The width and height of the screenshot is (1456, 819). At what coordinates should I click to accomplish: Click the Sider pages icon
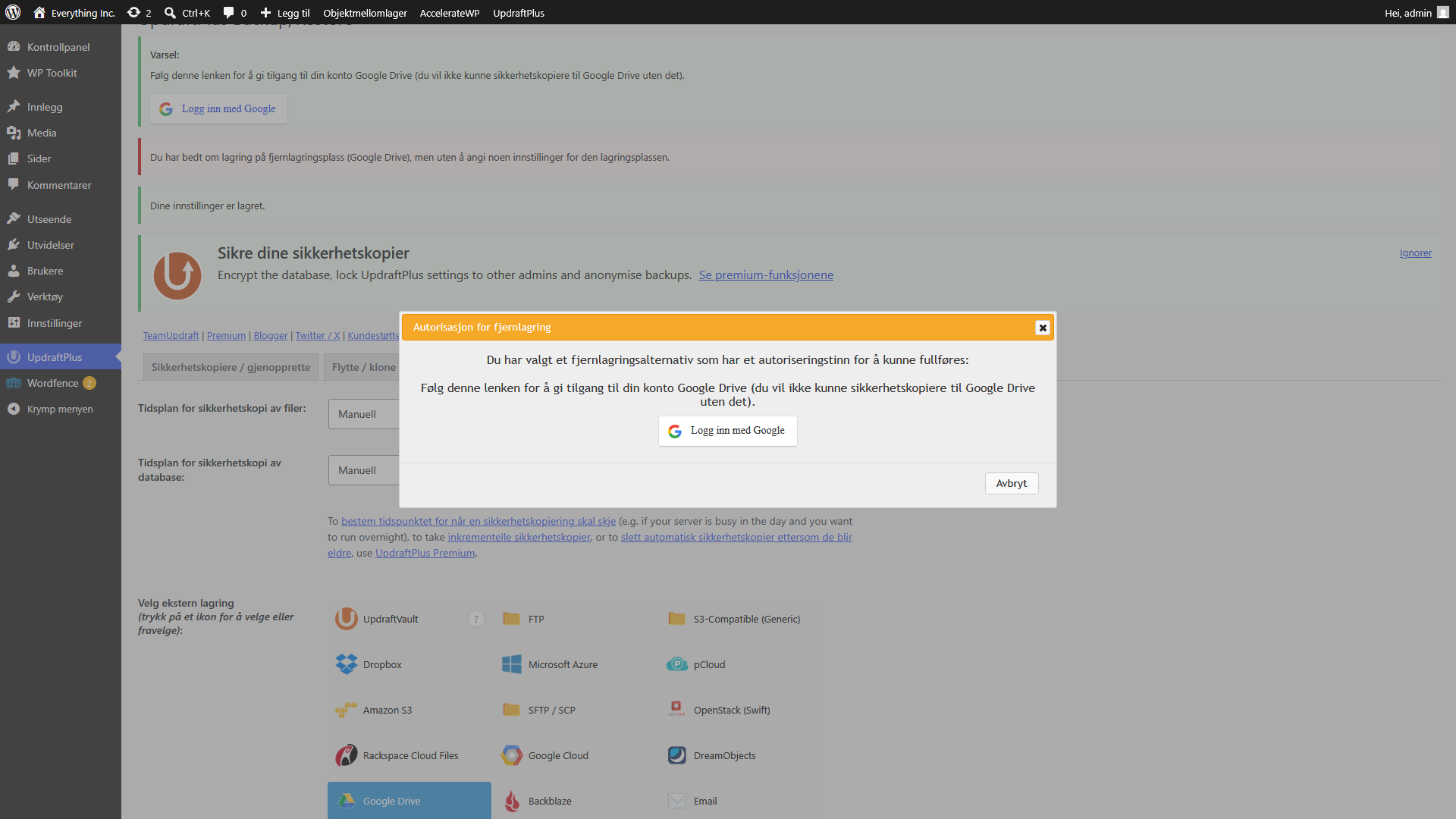point(14,158)
